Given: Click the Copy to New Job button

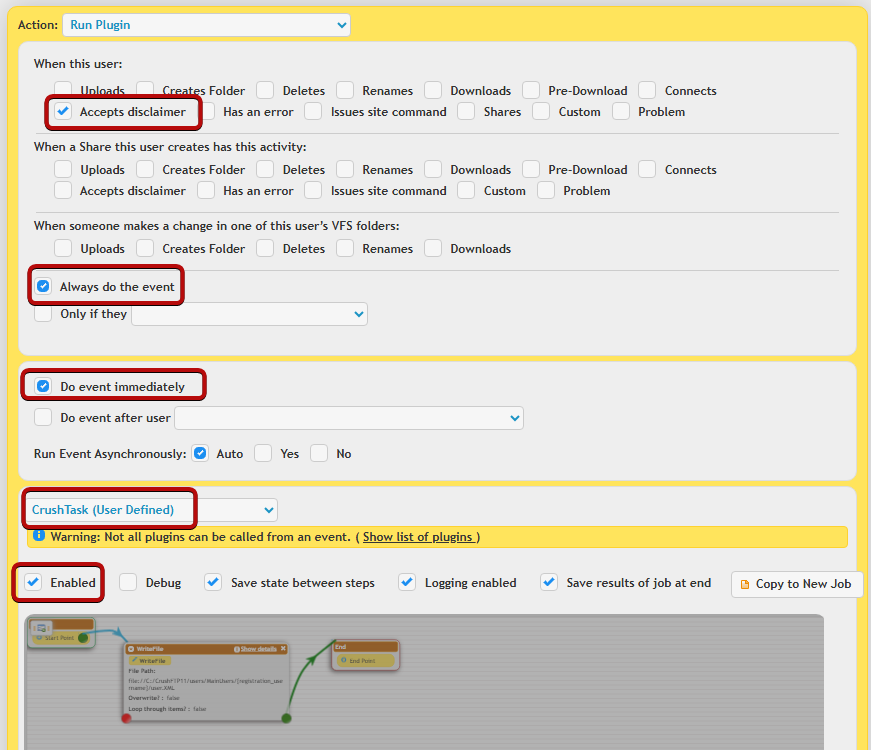Looking at the screenshot, I should point(796,584).
